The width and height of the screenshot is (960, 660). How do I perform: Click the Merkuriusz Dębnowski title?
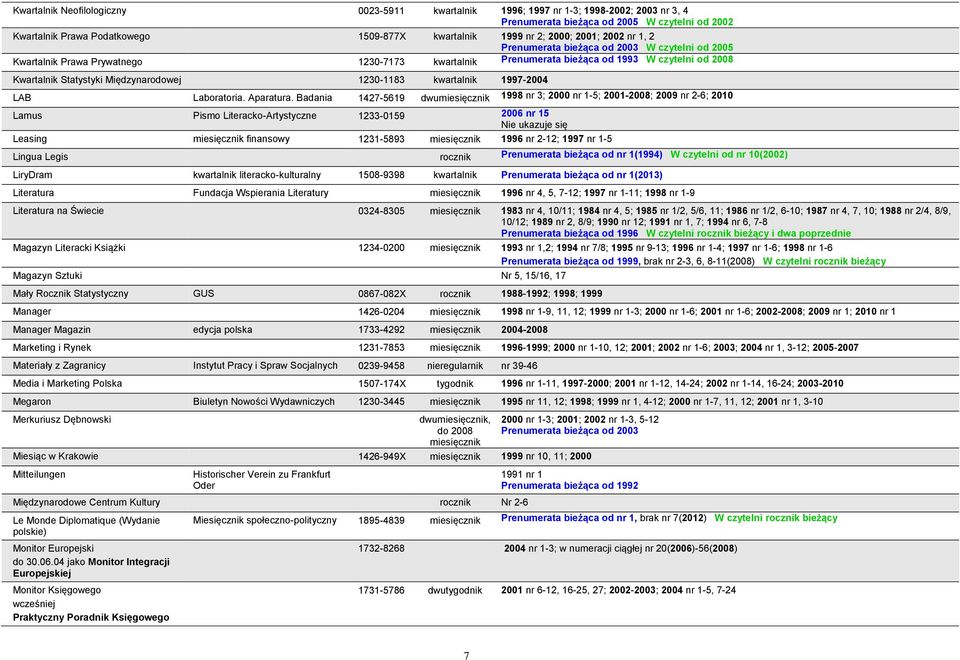[x=62, y=419]
